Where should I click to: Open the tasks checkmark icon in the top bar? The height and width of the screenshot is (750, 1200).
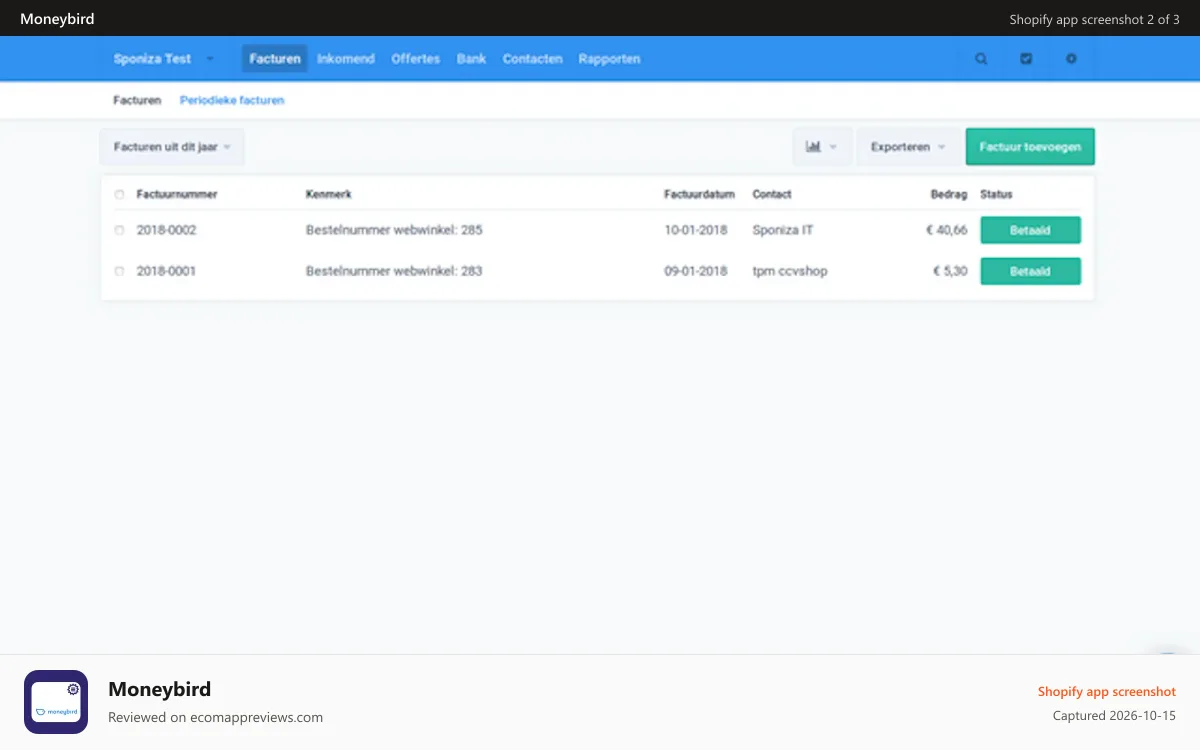coord(1026,59)
